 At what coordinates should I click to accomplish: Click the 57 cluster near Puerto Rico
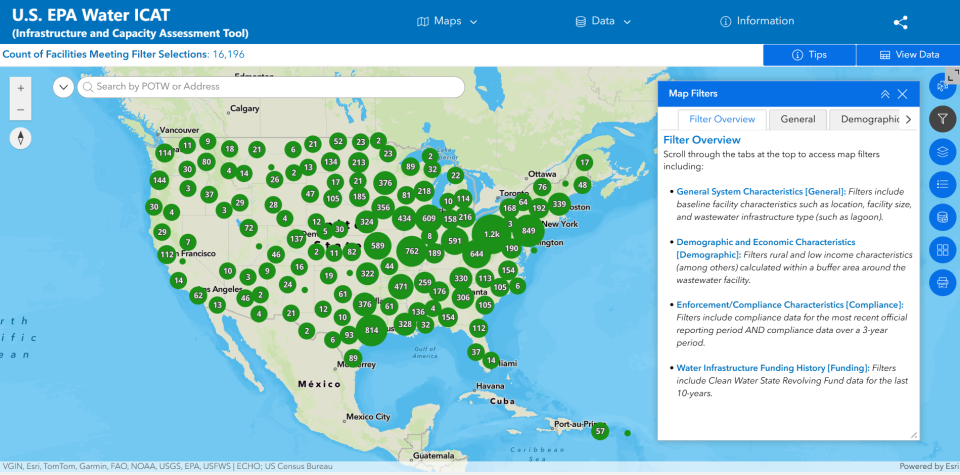click(x=600, y=432)
